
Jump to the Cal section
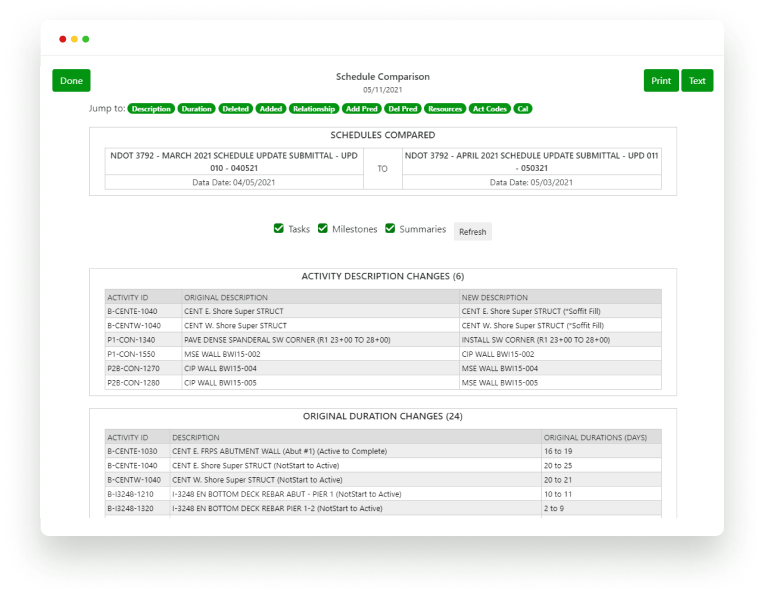pyautogui.click(x=523, y=109)
